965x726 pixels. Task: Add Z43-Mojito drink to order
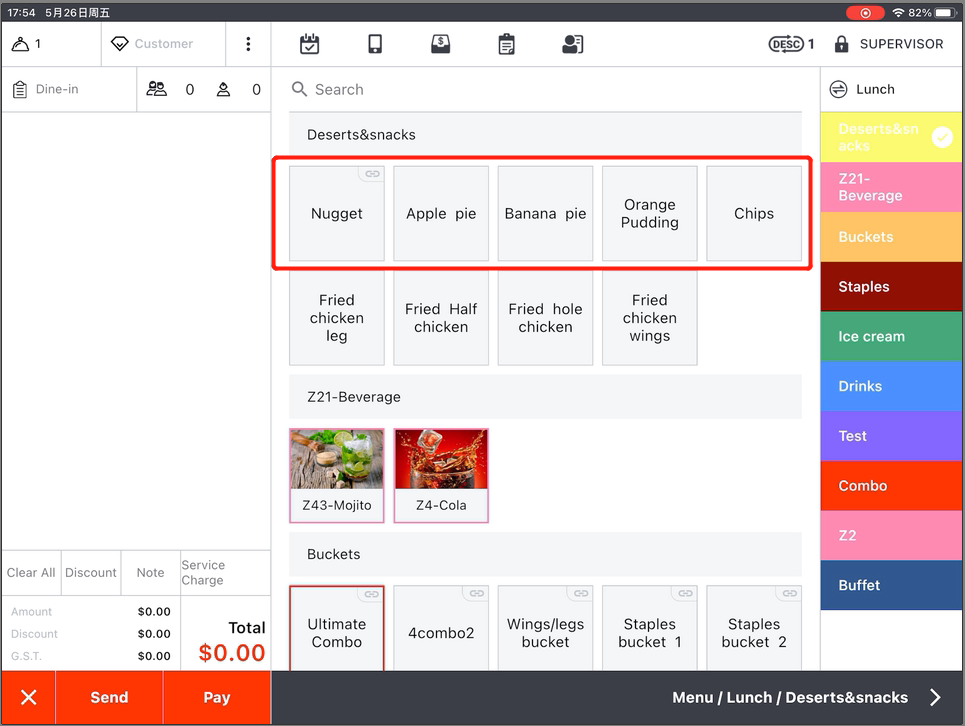(x=337, y=475)
